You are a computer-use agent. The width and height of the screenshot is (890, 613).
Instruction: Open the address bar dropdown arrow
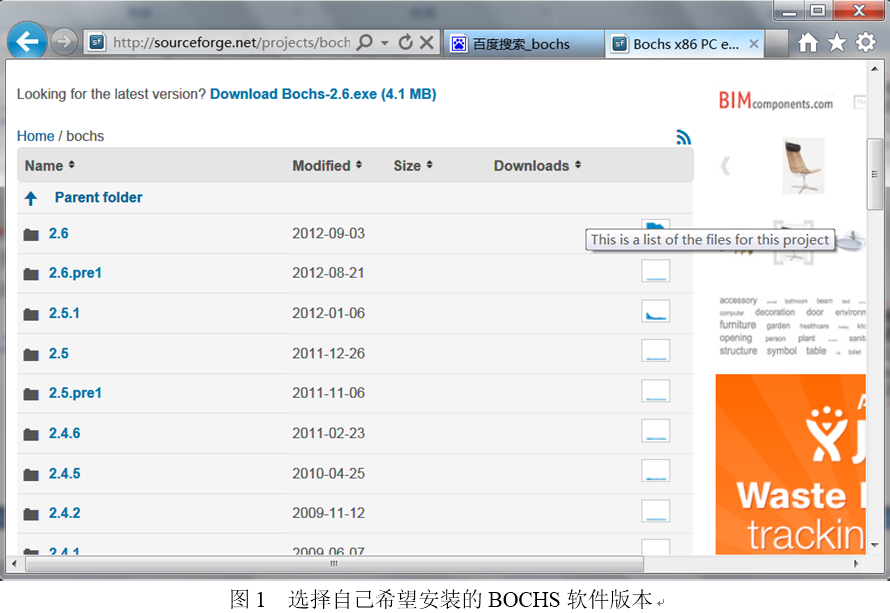pyautogui.click(x=385, y=43)
